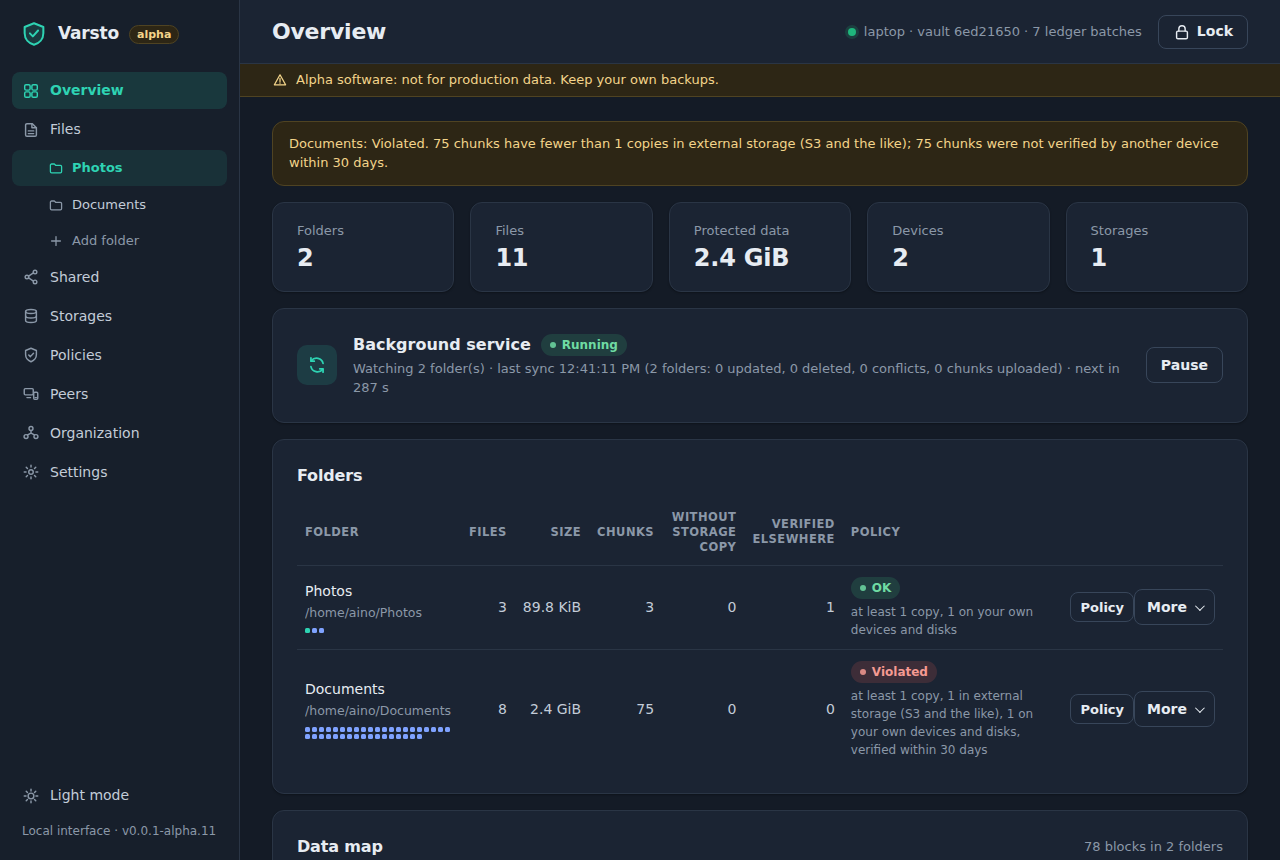Open the Peers page
Image resolution: width=1280 pixels, height=860 pixels.
119,394
